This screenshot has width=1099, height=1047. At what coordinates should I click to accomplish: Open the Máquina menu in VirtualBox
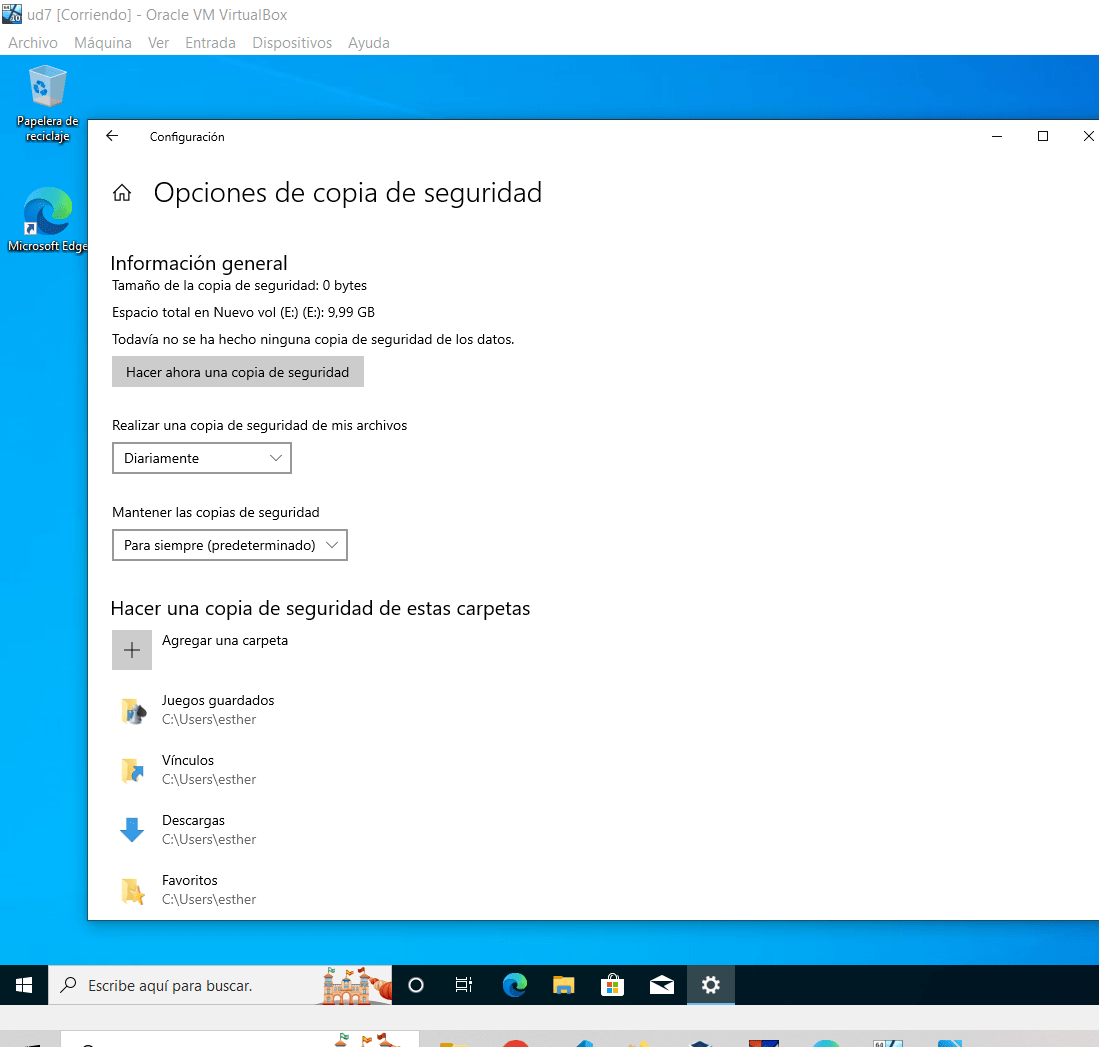[102, 43]
